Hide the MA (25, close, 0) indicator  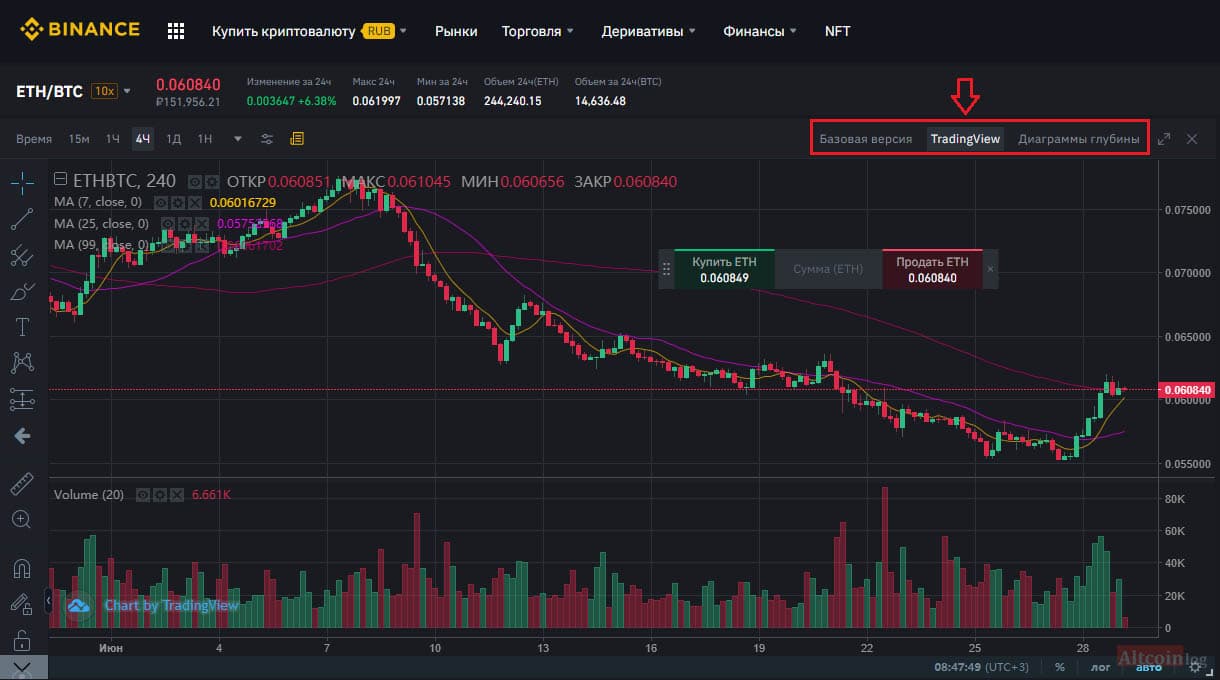167,223
